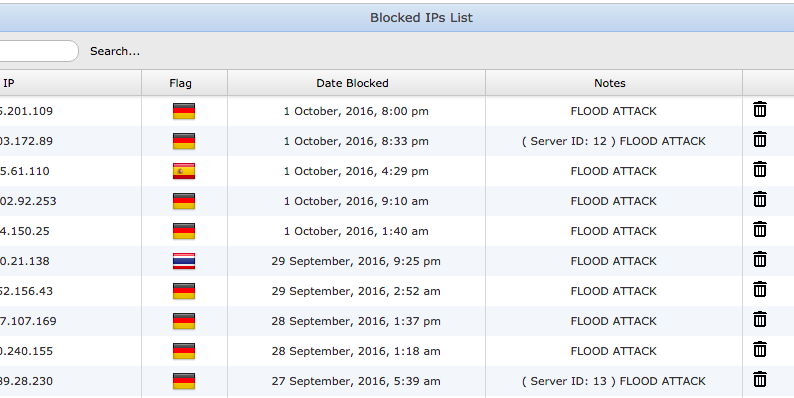The width and height of the screenshot is (794, 398).
Task: Delete the 8:00 pm October 1 blocked entry
Action: pyautogui.click(x=760, y=109)
